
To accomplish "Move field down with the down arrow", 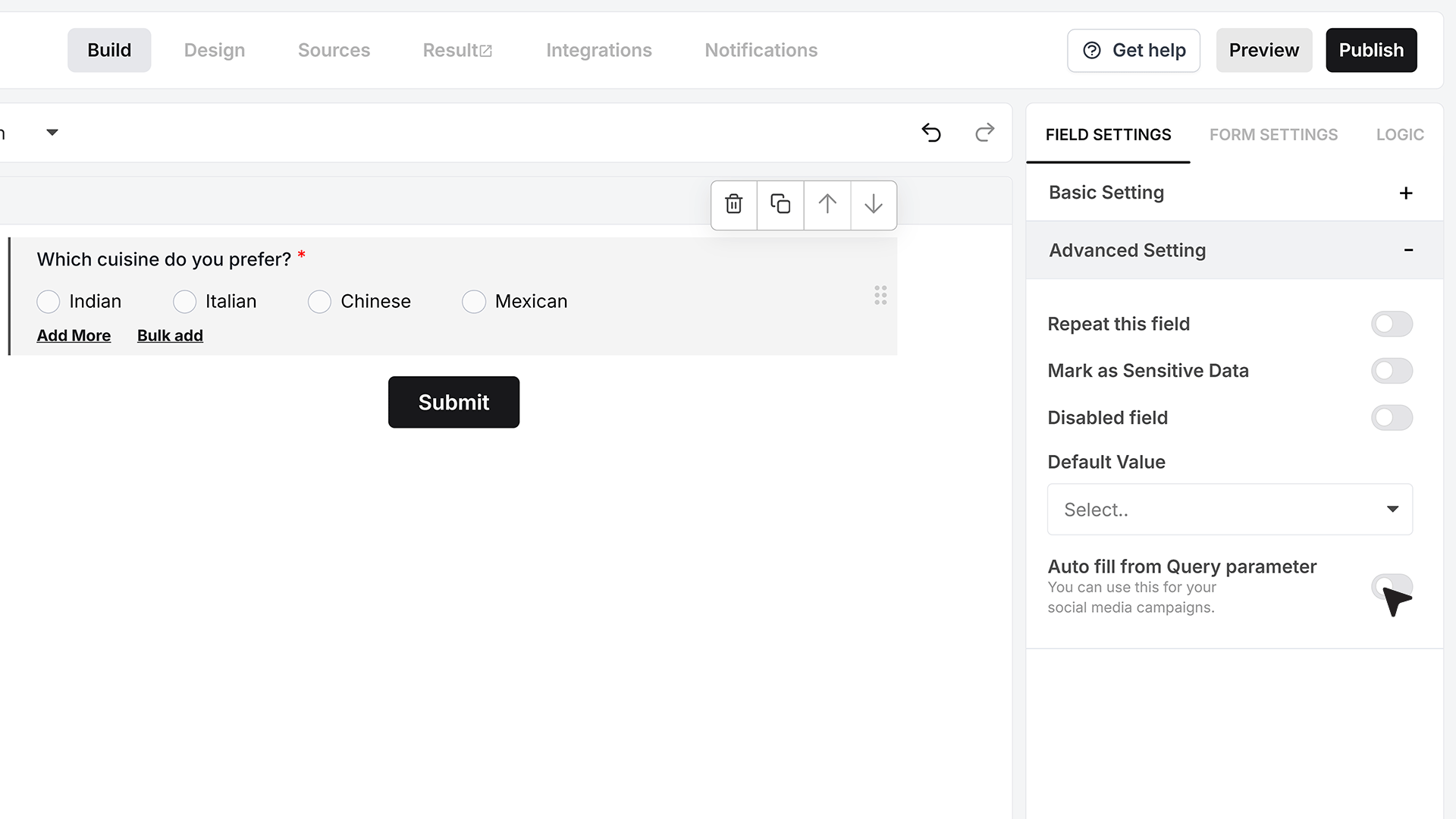I will pos(874,205).
